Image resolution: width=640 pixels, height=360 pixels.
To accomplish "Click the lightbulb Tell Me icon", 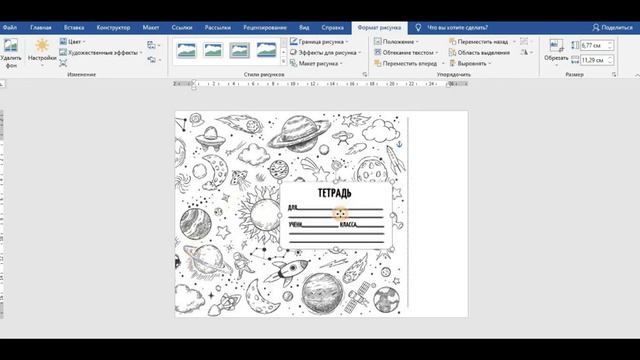I will pos(418,28).
